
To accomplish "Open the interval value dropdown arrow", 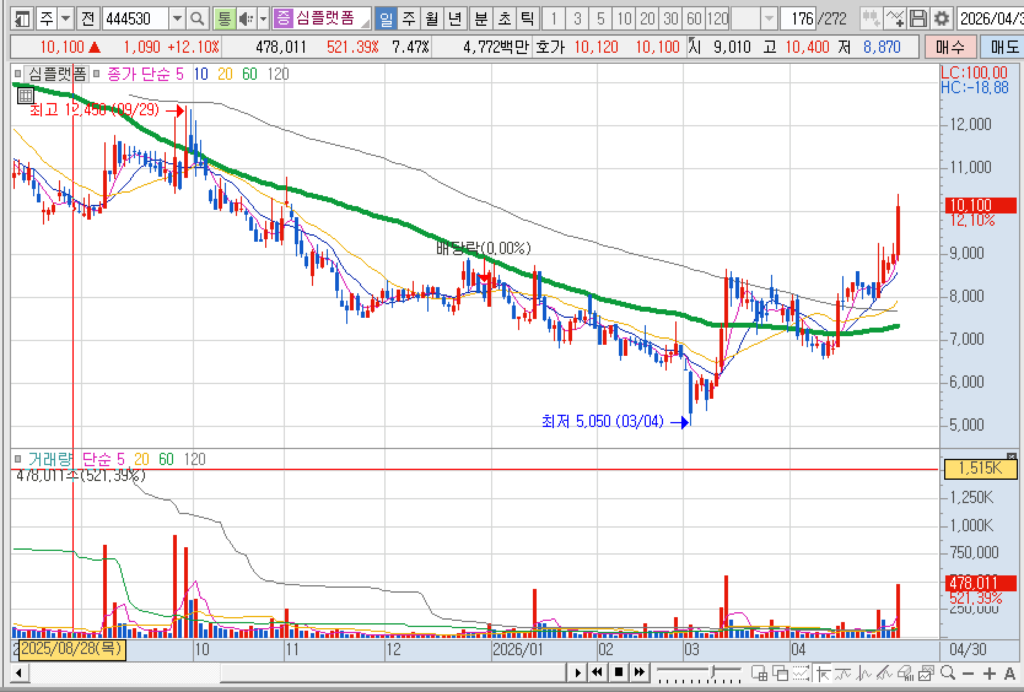I will click(x=769, y=18).
